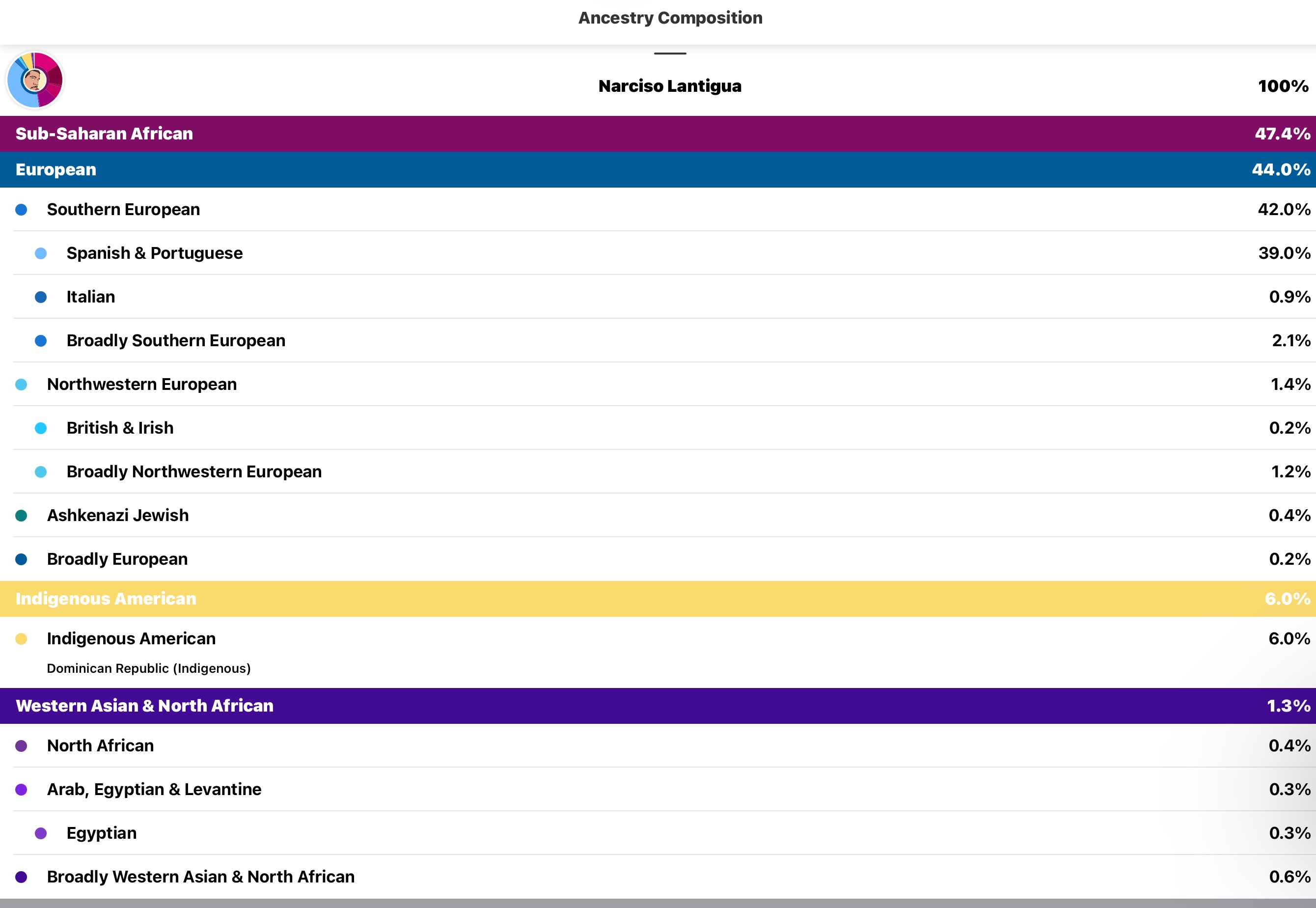This screenshot has height=908, width=1316.
Task: Click the Spanish & Portuguese light blue dot
Action: tap(41, 254)
